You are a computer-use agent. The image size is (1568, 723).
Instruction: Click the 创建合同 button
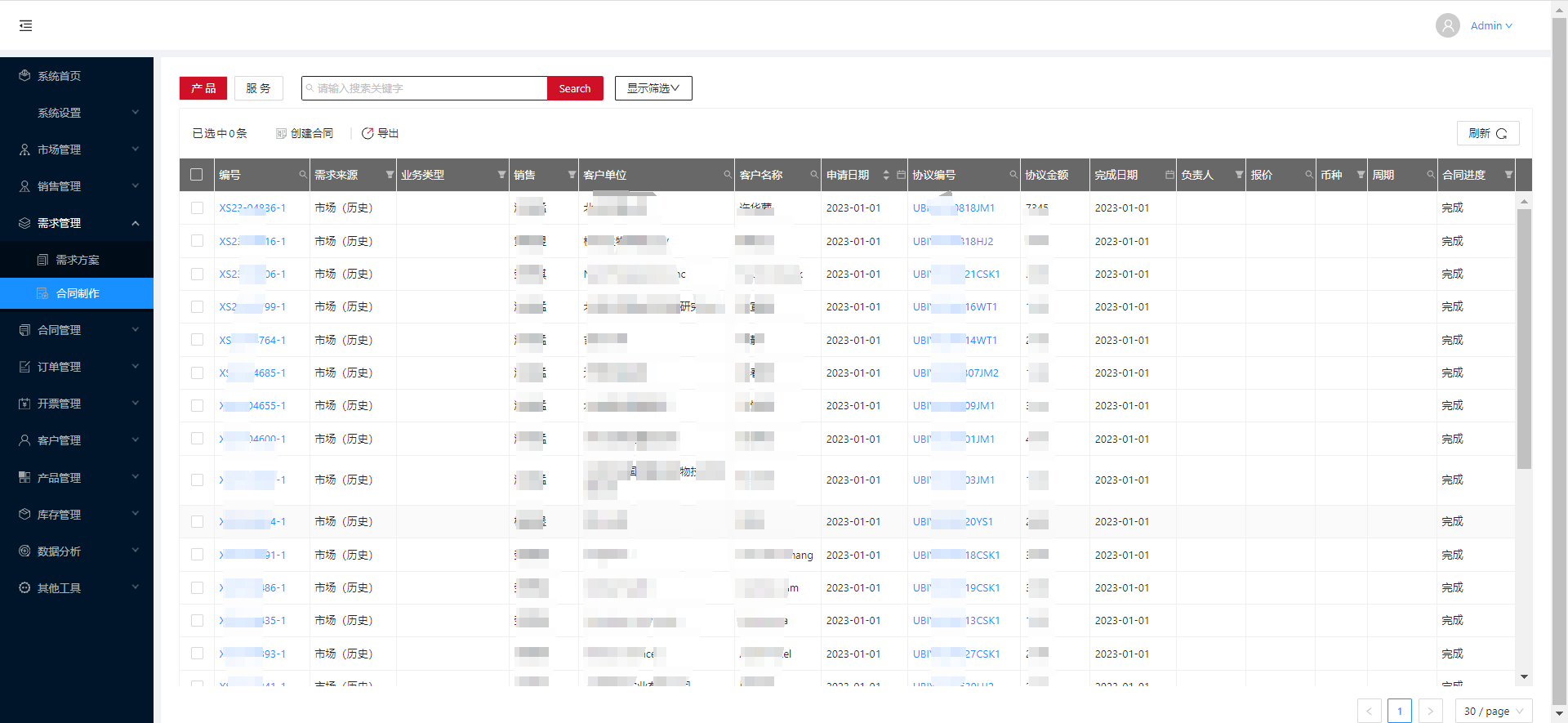[305, 133]
